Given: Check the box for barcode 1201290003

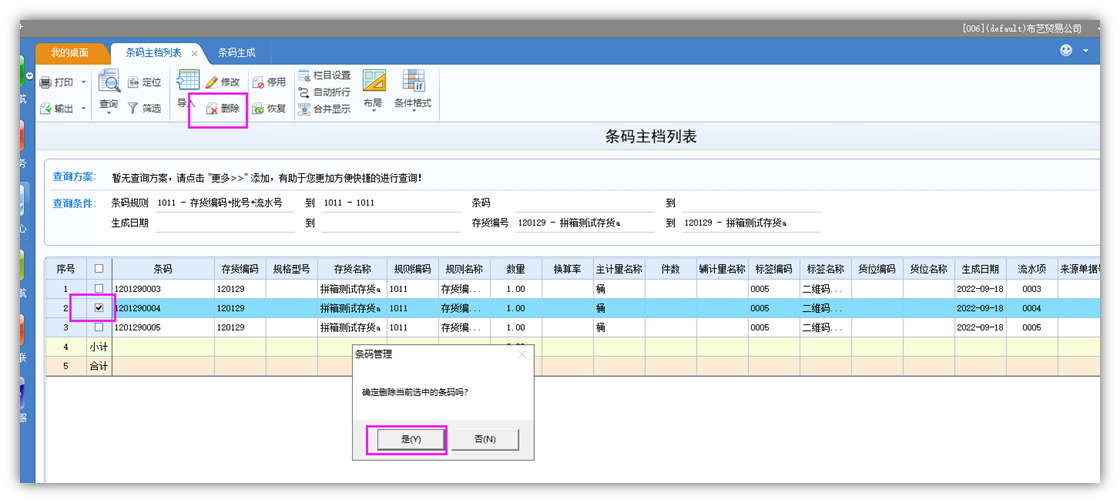Looking at the screenshot, I should point(99,289).
